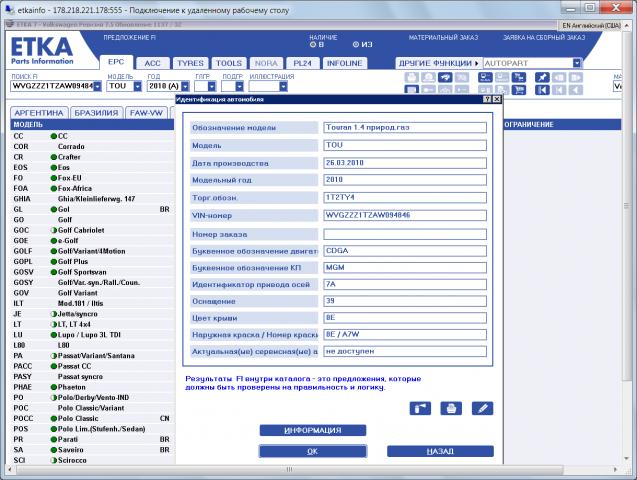Select the 'В' availability radio button
637x480 pixels.
click(x=313, y=44)
